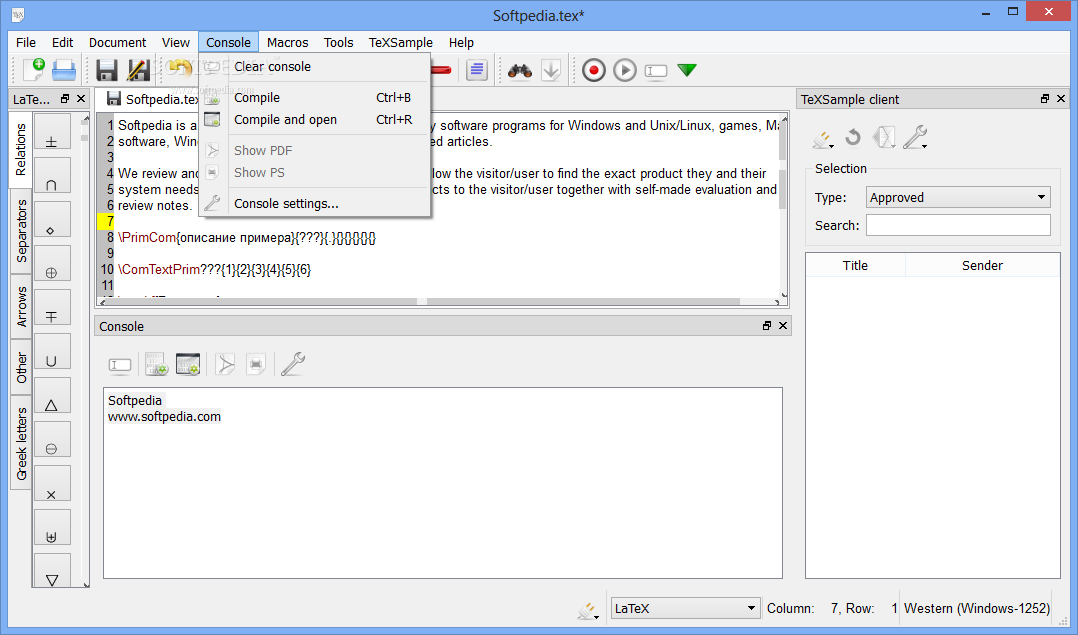Click the text-field icon next to play button
Screen dimensions: 1078x635
(656, 71)
